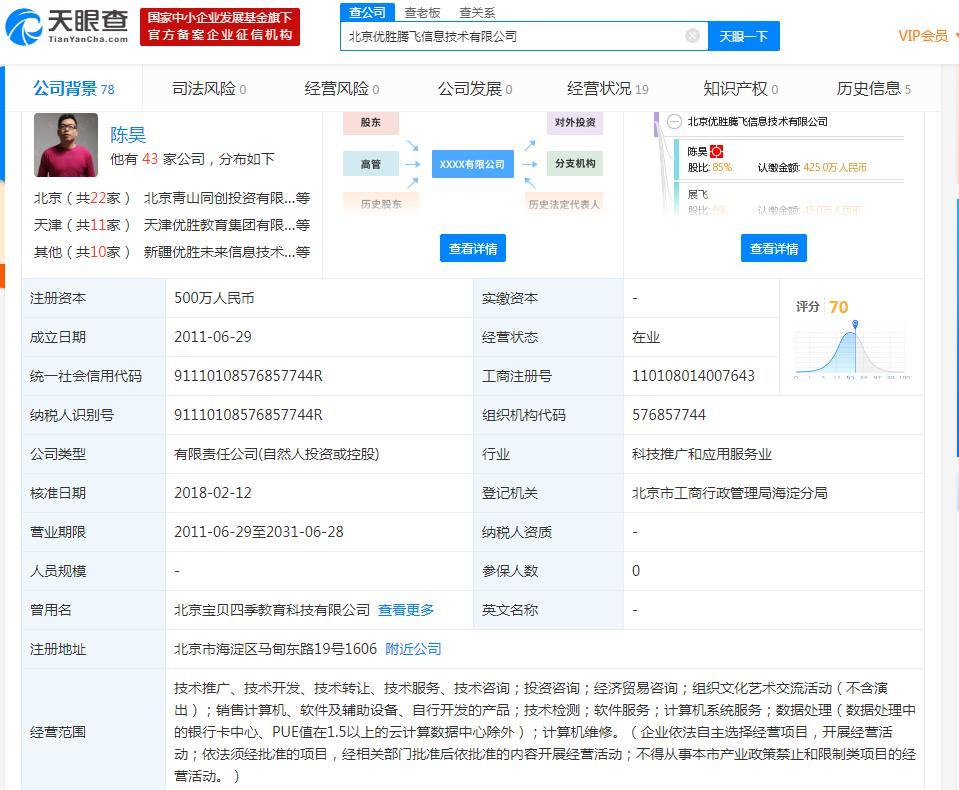Image resolution: width=959 pixels, height=790 pixels.
Task: Open the 经营风险 tab
Action: pos(341,89)
